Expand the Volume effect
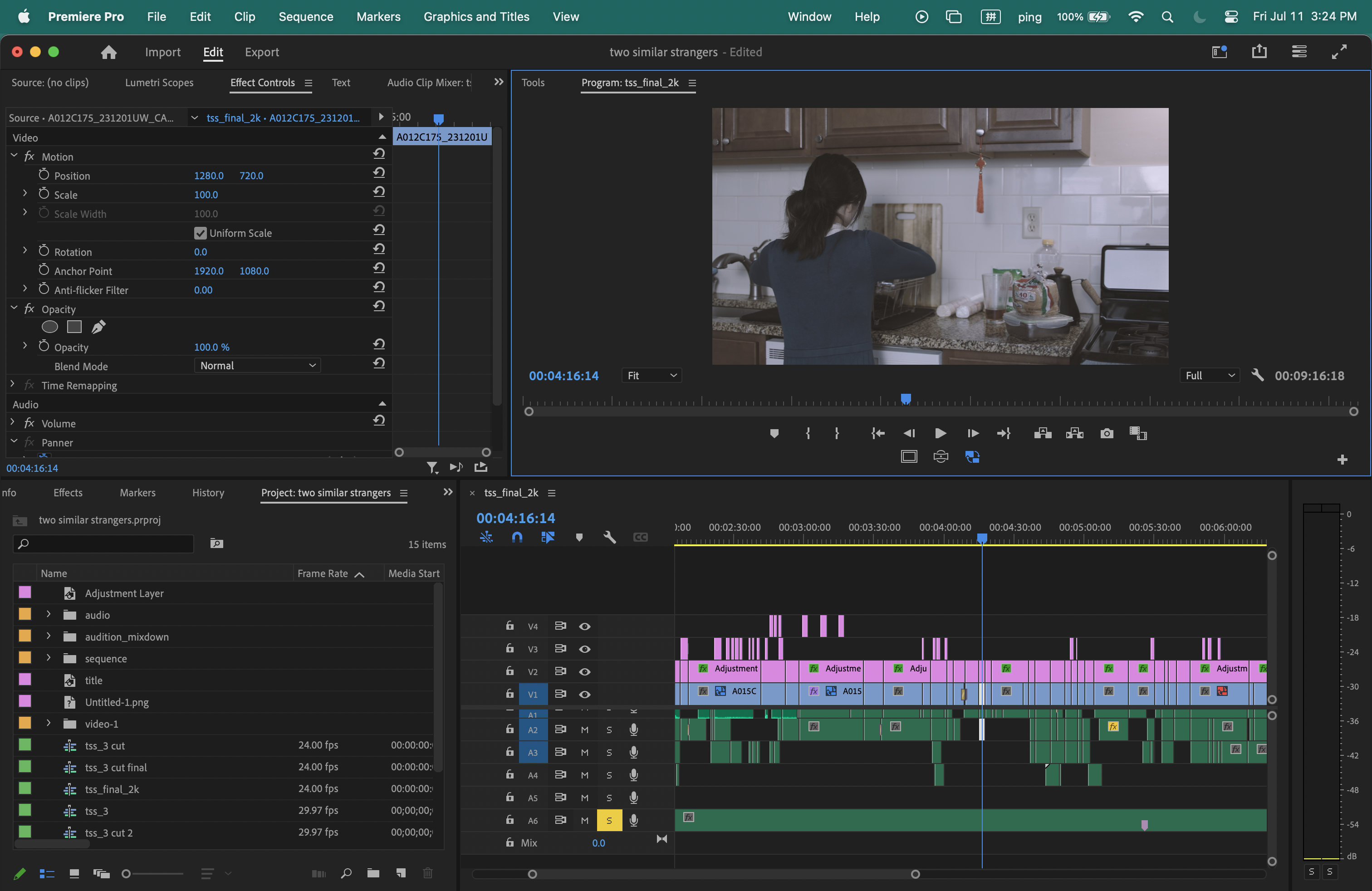This screenshot has width=1372, height=891. click(x=13, y=422)
